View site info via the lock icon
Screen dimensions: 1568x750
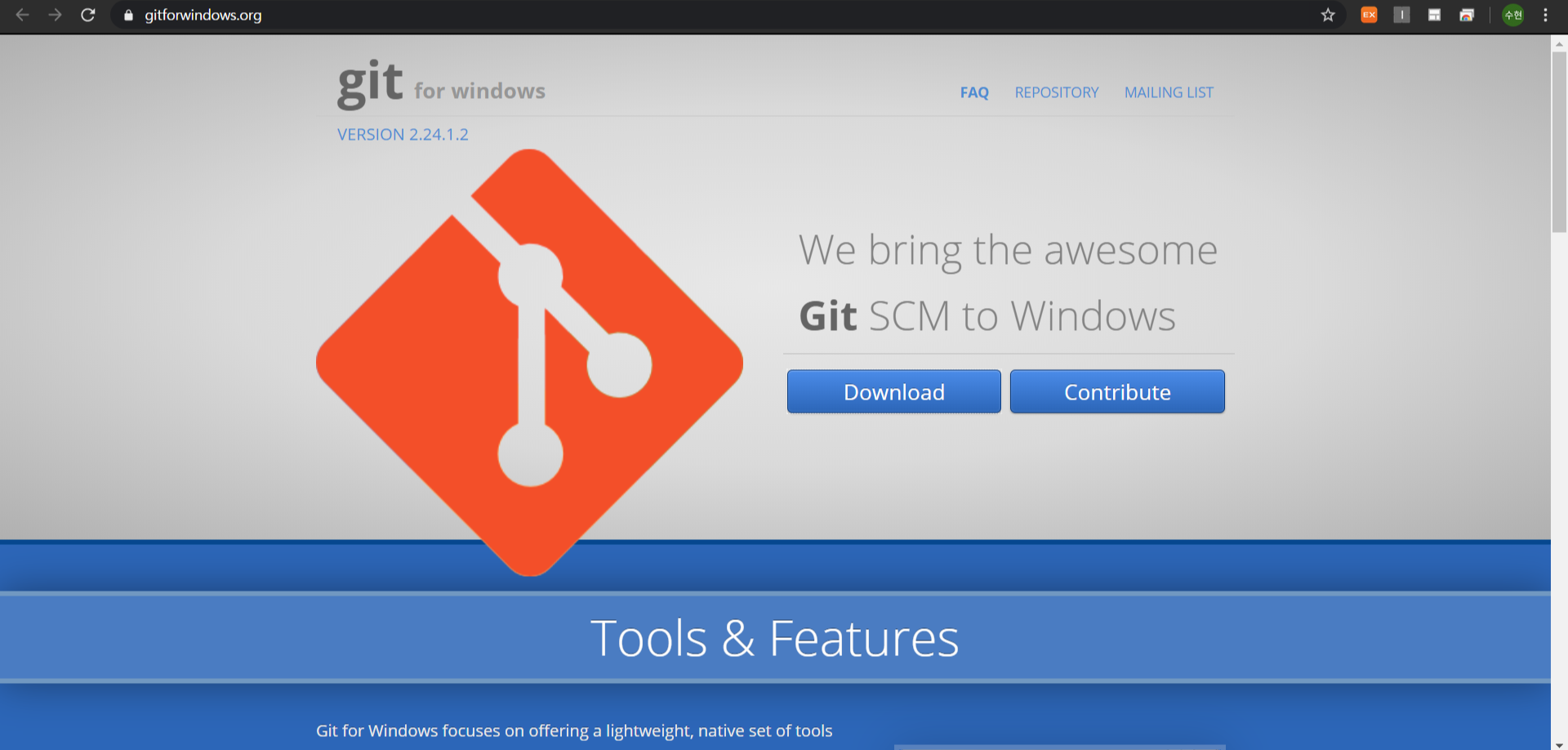[x=128, y=15]
